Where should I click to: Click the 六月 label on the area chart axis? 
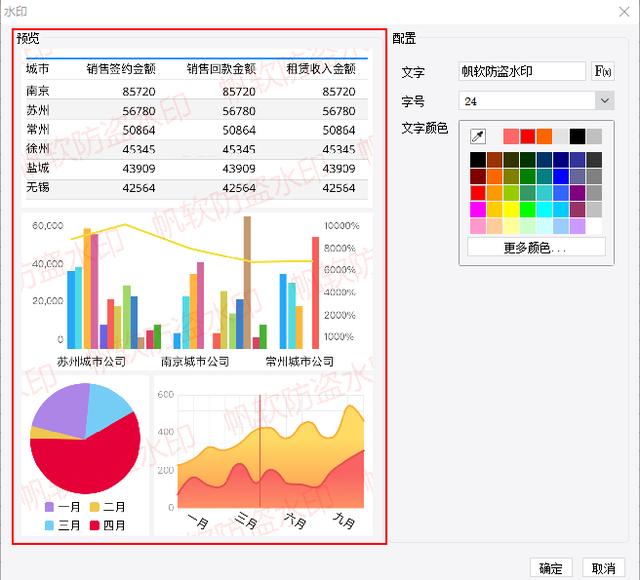coord(296,521)
